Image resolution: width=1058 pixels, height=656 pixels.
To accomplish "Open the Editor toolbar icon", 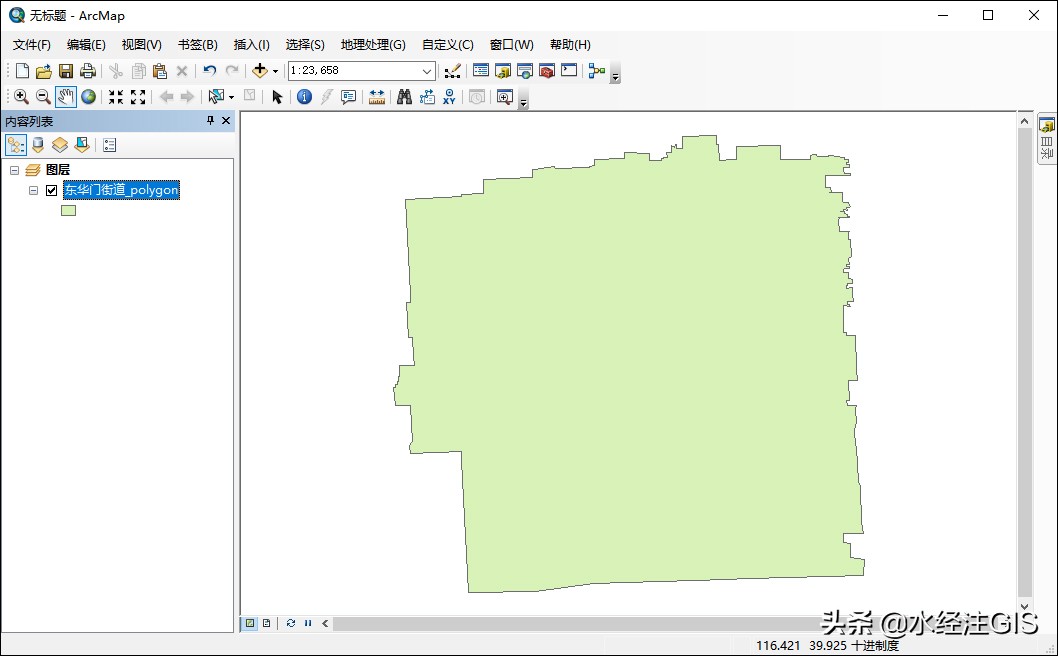I will coord(453,71).
